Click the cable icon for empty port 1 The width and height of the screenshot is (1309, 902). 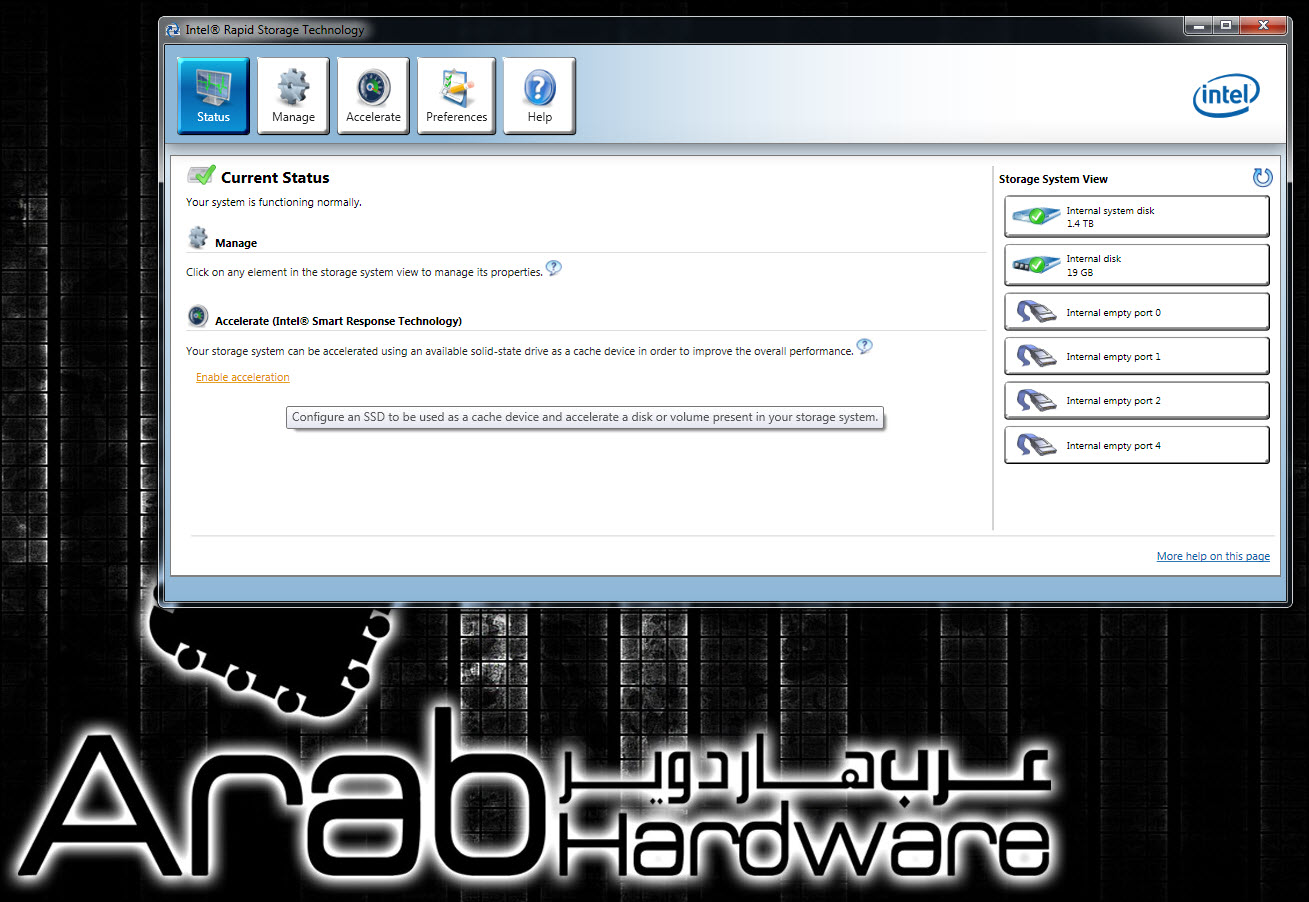[x=1035, y=356]
